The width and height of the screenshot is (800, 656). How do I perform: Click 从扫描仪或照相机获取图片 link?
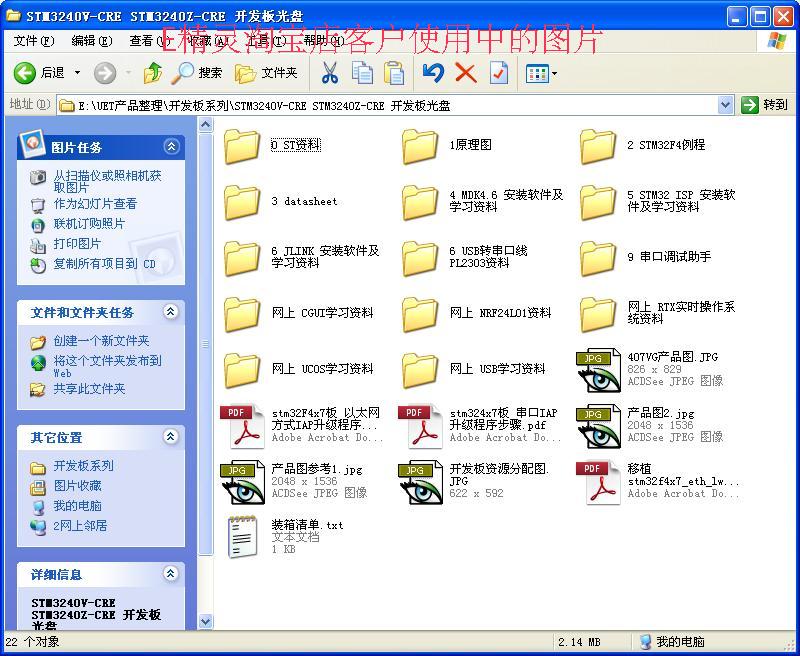(x=108, y=181)
